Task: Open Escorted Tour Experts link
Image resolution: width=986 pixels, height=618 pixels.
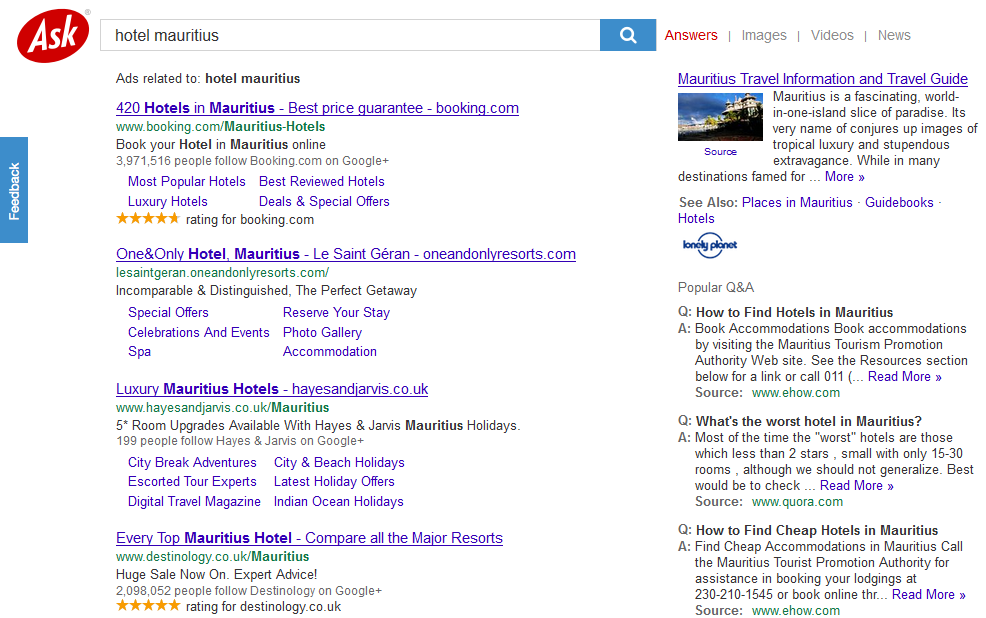Action: pyautogui.click(x=192, y=482)
